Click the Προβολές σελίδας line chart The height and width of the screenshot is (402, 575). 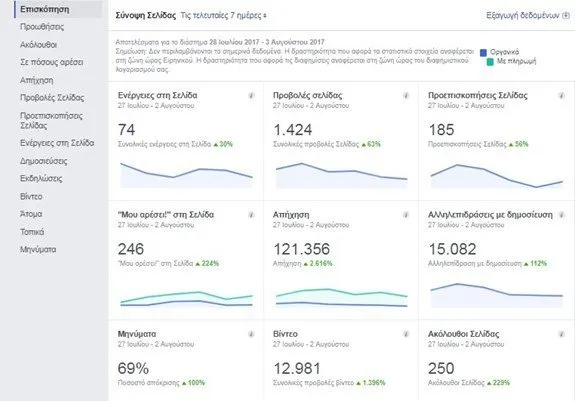pyautogui.click(x=341, y=175)
